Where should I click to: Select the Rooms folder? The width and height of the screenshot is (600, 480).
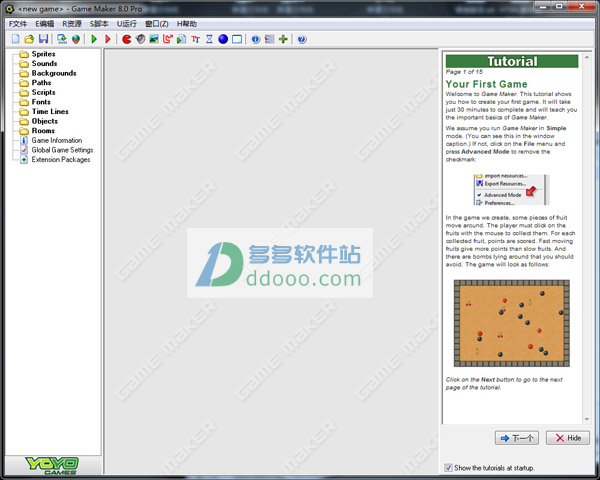(x=43, y=131)
